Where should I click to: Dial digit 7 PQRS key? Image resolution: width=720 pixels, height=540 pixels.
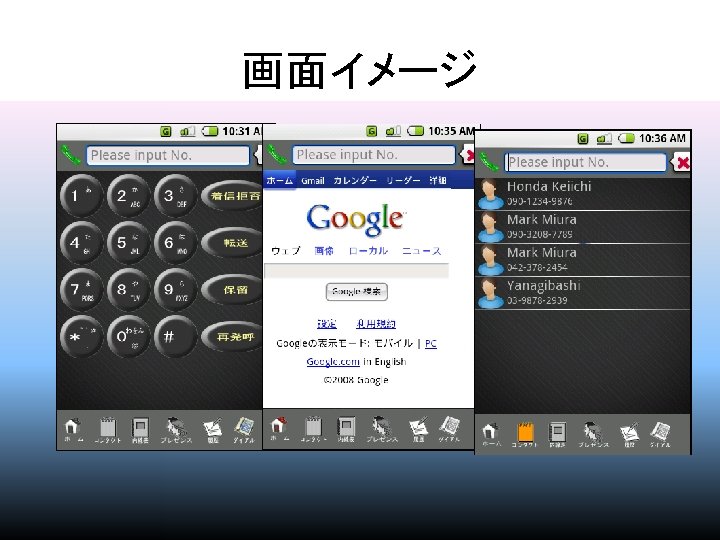coord(80,290)
